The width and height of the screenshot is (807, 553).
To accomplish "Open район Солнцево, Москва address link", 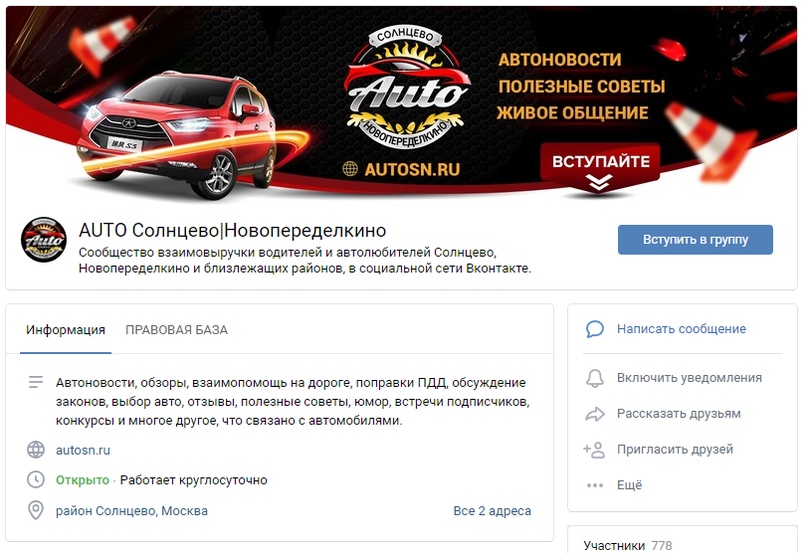I will (x=132, y=511).
